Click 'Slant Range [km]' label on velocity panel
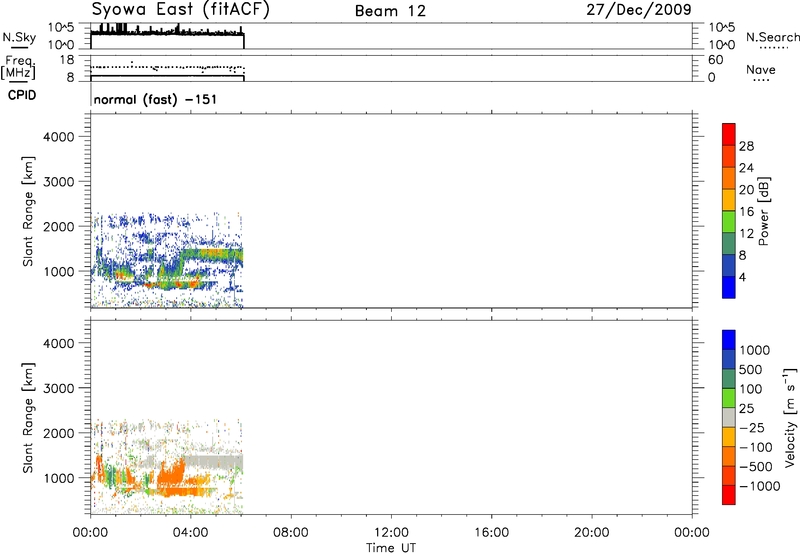This screenshot has width=800, height=554. click(x=28, y=417)
